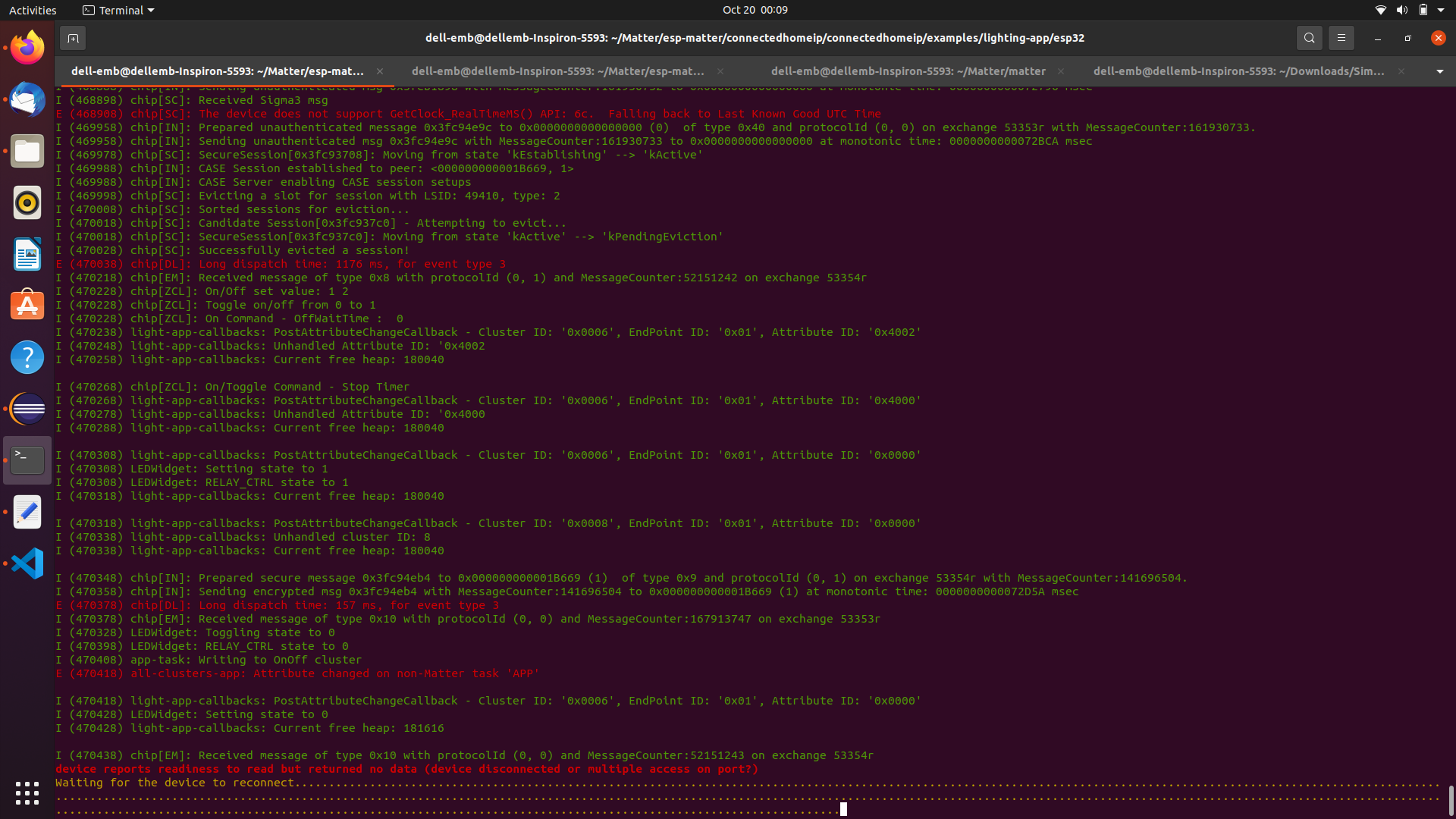This screenshot has height=819, width=1456.
Task: Click Activities in the top bar
Action: pyautogui.click(x=33, y=10)
